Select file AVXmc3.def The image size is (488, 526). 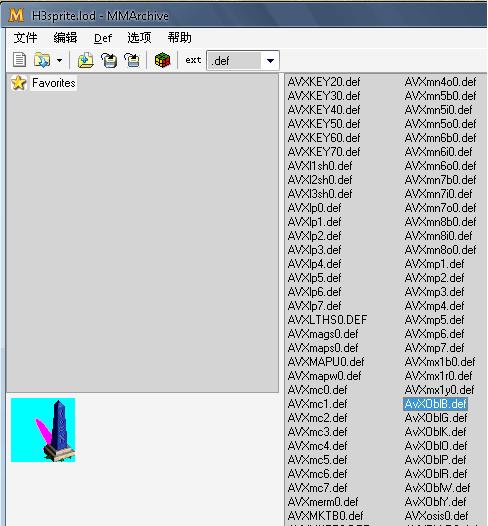(317, 432)
